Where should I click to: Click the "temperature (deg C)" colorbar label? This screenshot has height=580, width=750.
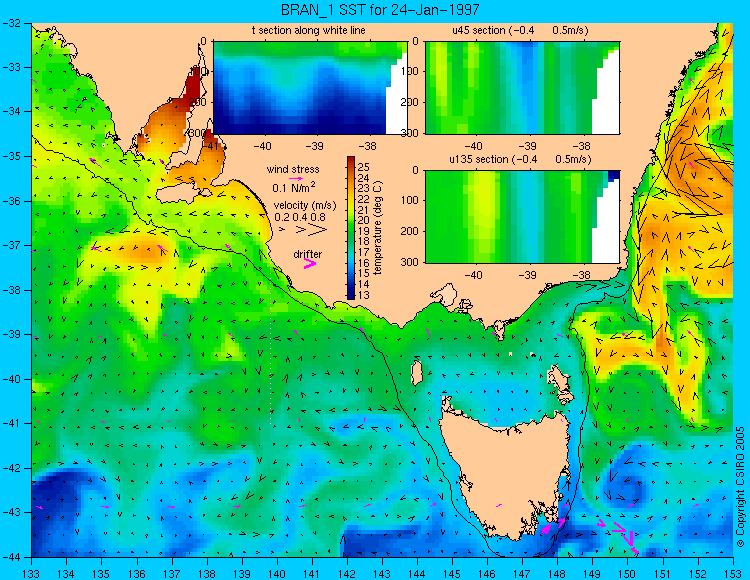pos(377,228)
